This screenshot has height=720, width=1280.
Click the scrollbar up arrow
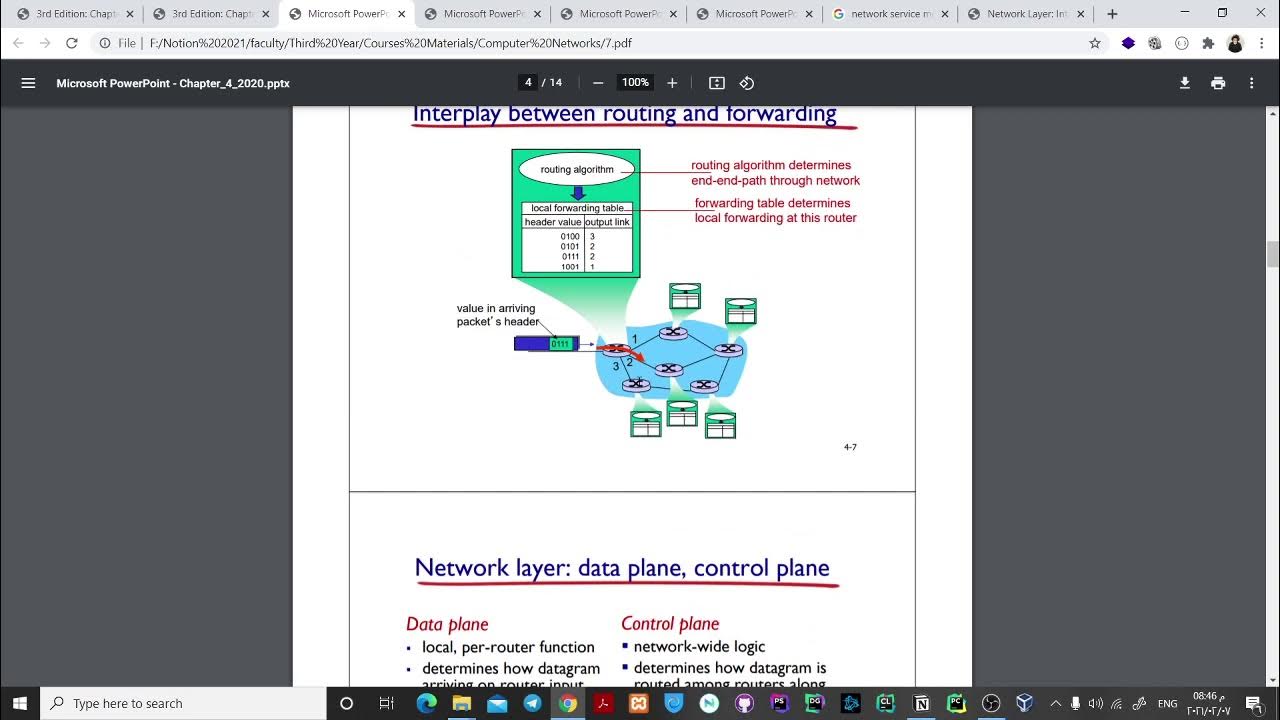coord(1272,113)
